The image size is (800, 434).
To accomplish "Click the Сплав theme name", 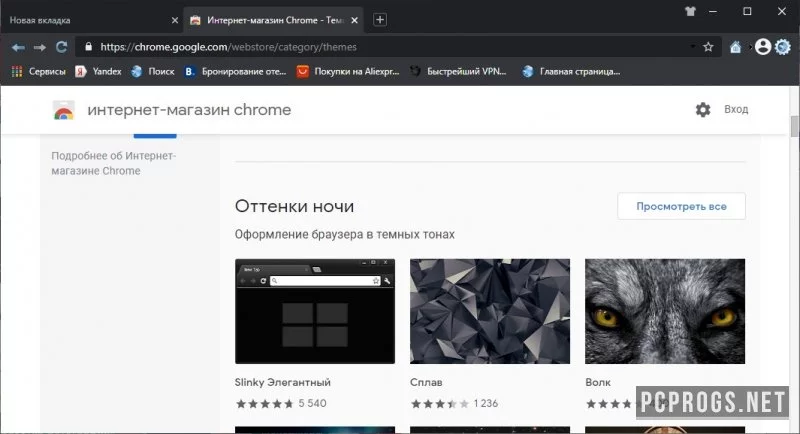I will pos(426,382).
